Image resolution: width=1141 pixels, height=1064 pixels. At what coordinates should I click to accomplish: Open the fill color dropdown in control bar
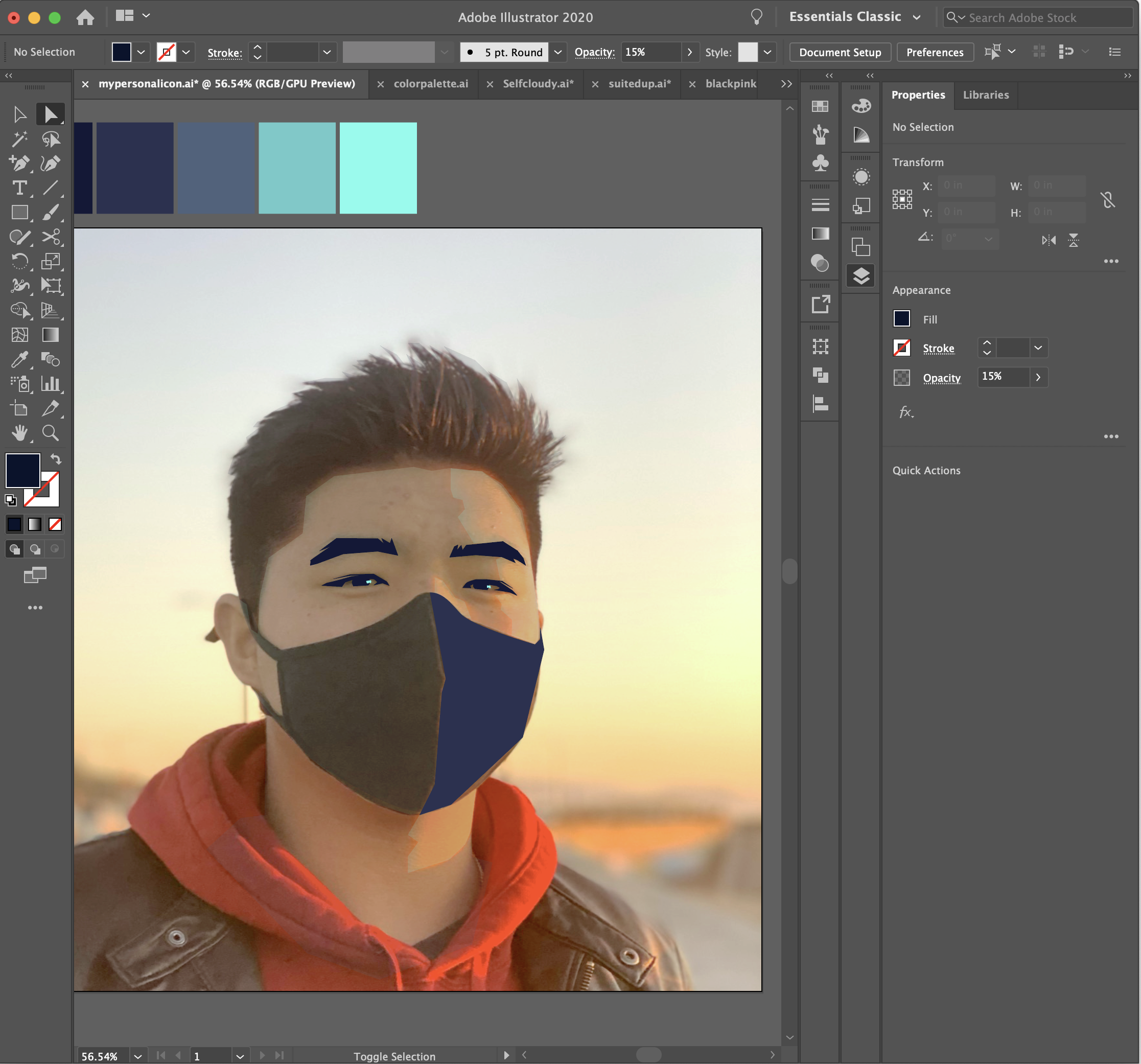click(x=141, y=52)
